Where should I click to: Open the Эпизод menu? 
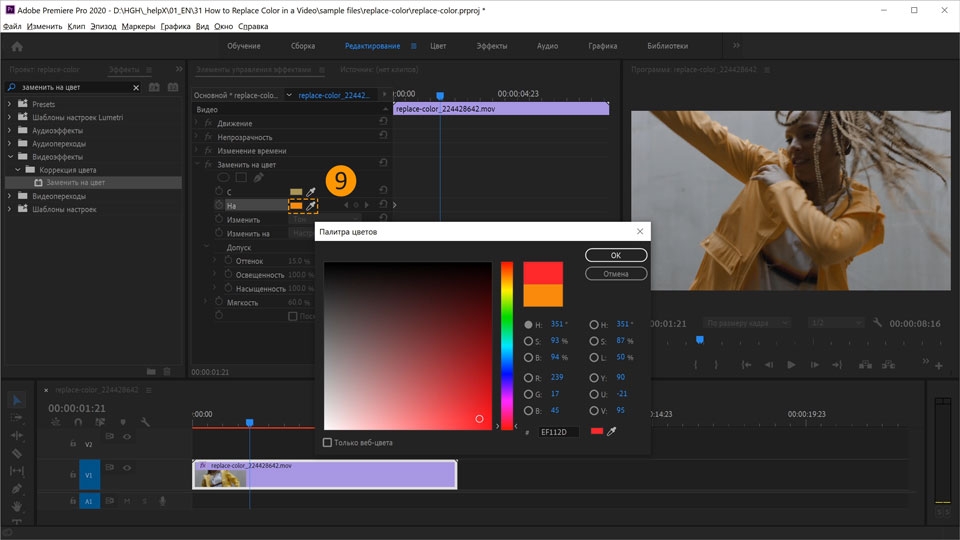click(103, 26)
